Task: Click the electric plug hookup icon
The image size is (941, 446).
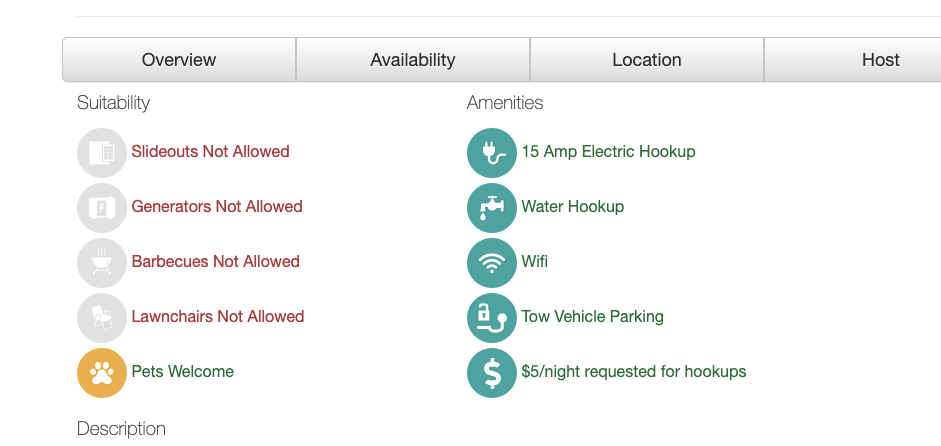Action: point(492,152)
